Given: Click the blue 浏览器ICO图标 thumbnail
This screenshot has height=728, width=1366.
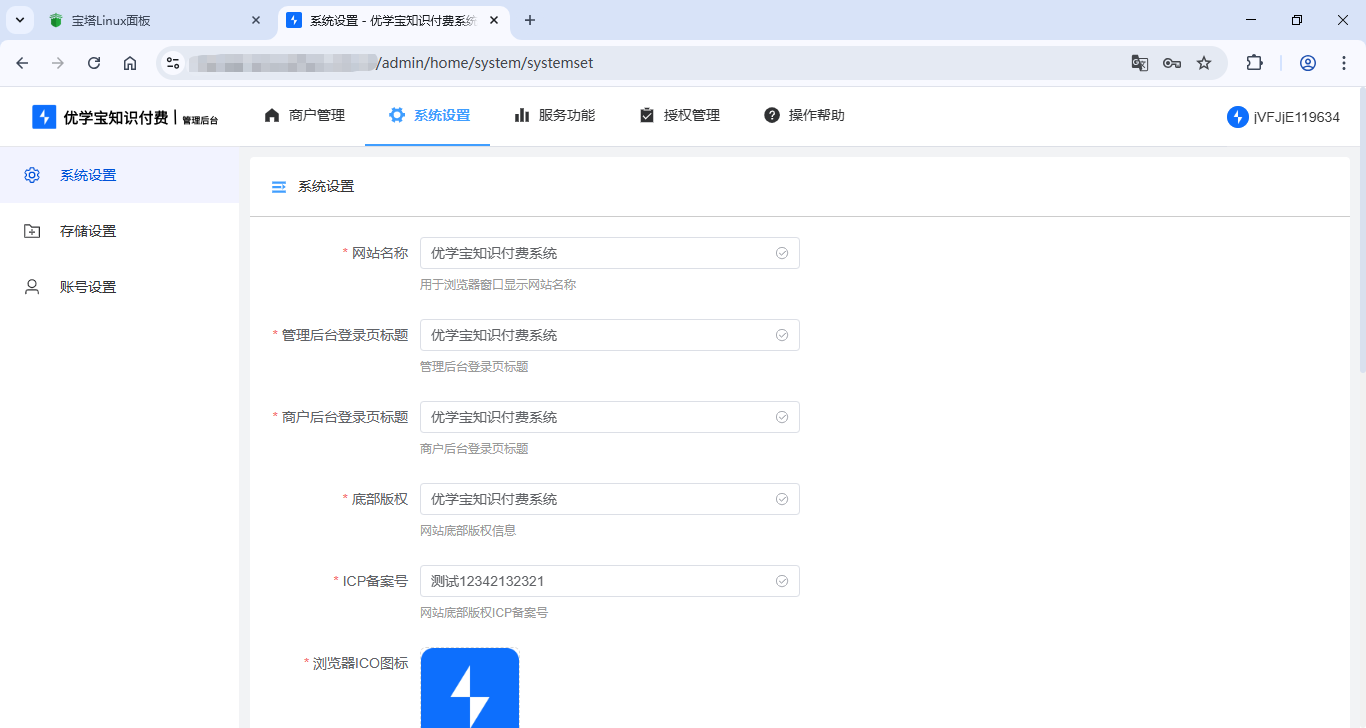Looking at the screenshot, I should click(x=469, y=690).
